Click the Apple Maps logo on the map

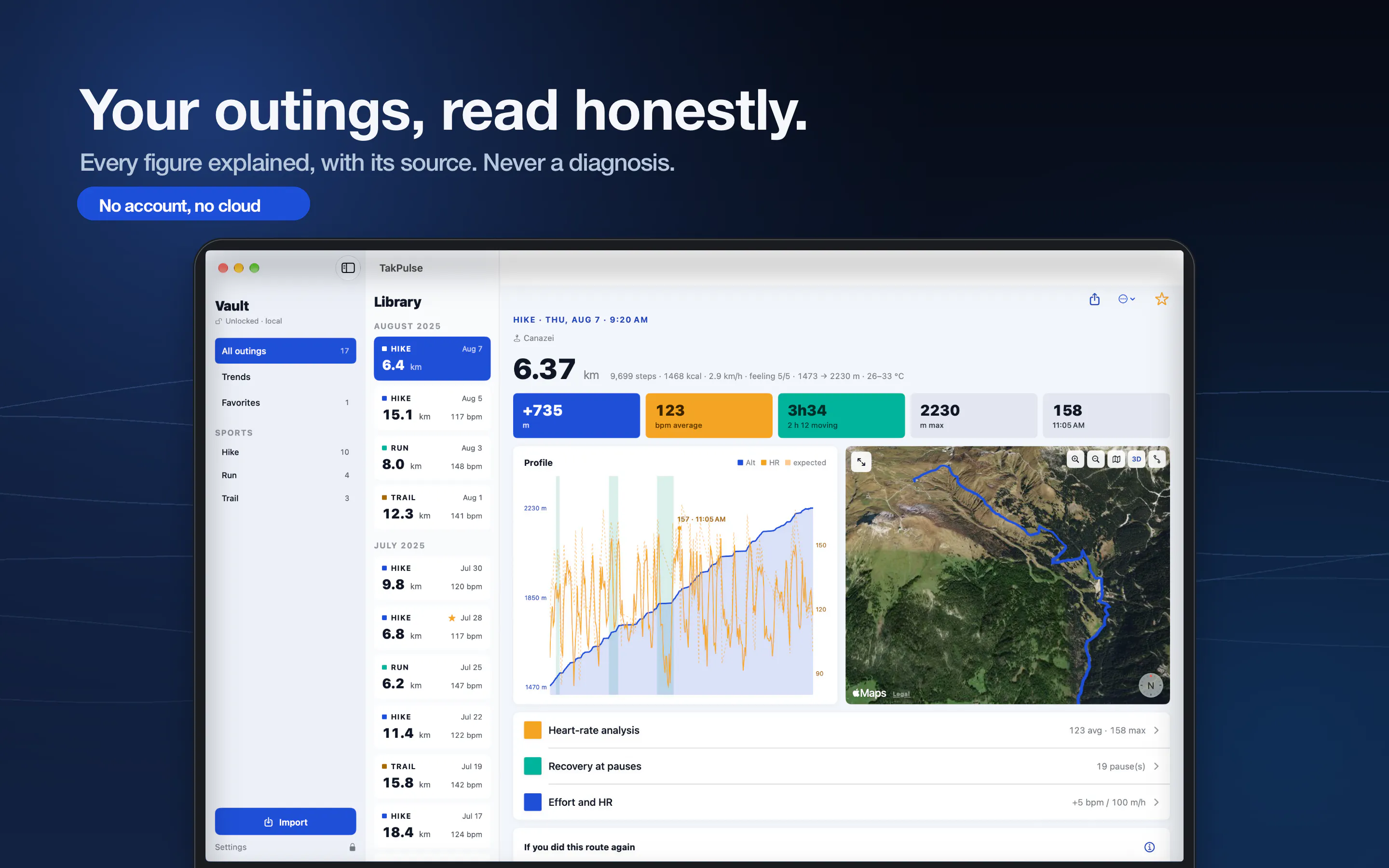pos(869,693)
